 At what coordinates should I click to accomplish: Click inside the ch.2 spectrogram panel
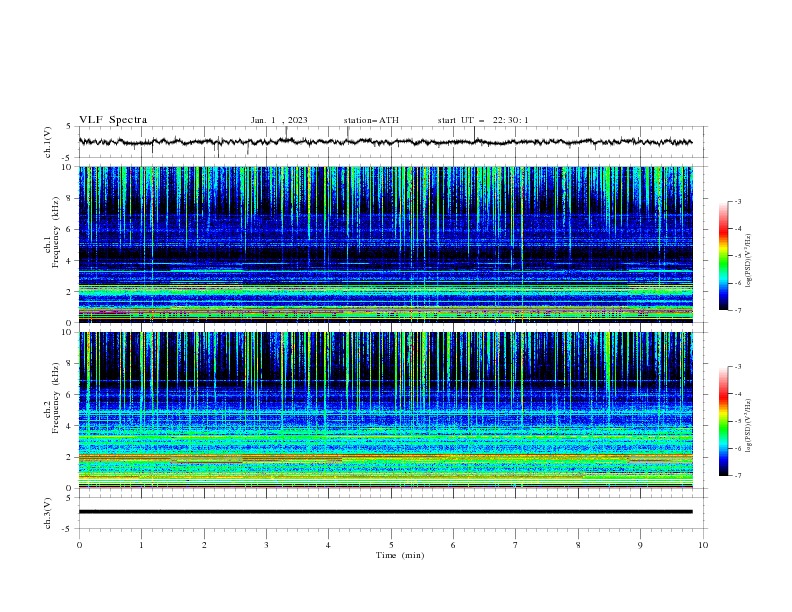point(385,410)
